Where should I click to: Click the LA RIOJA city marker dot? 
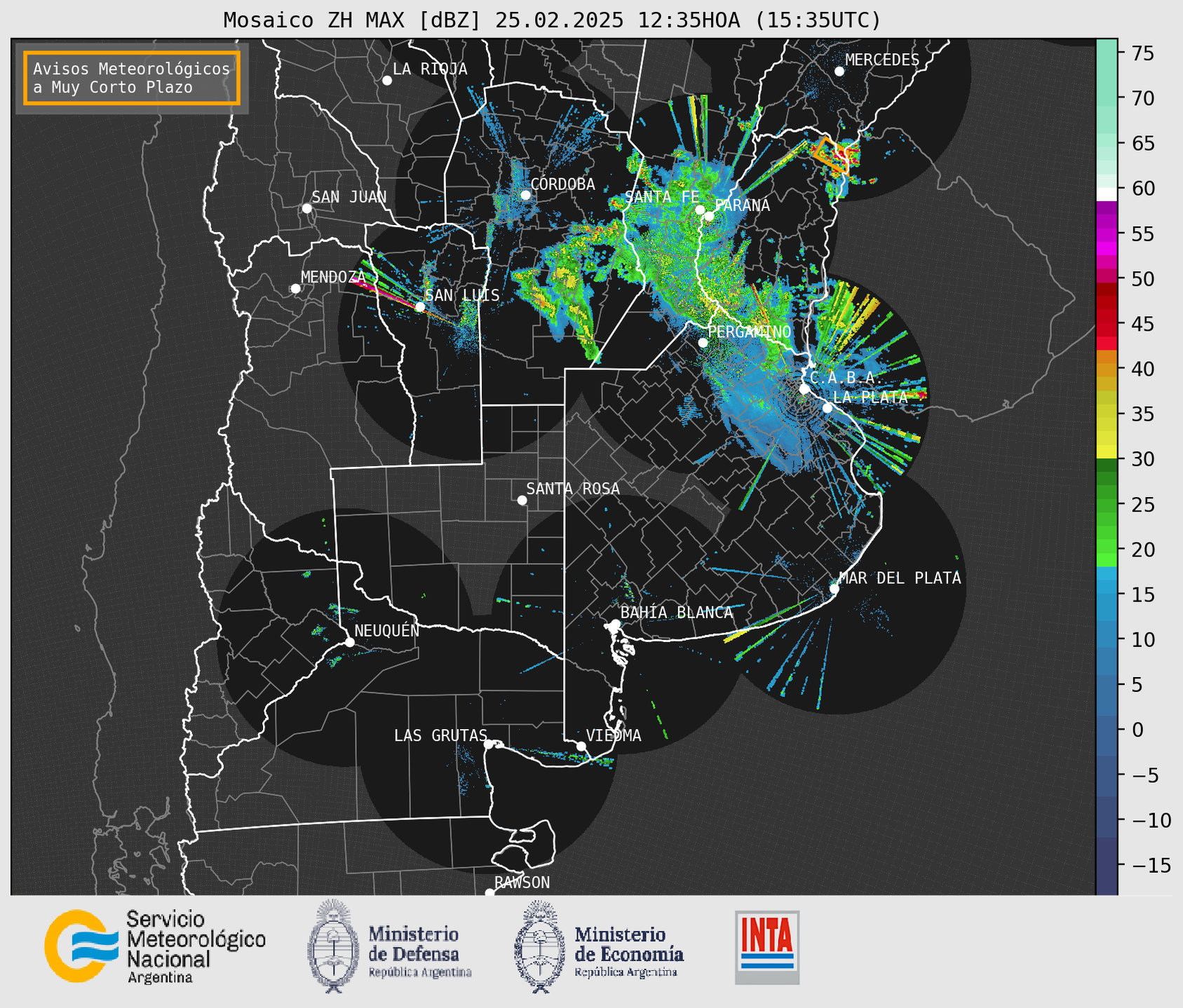387,81
